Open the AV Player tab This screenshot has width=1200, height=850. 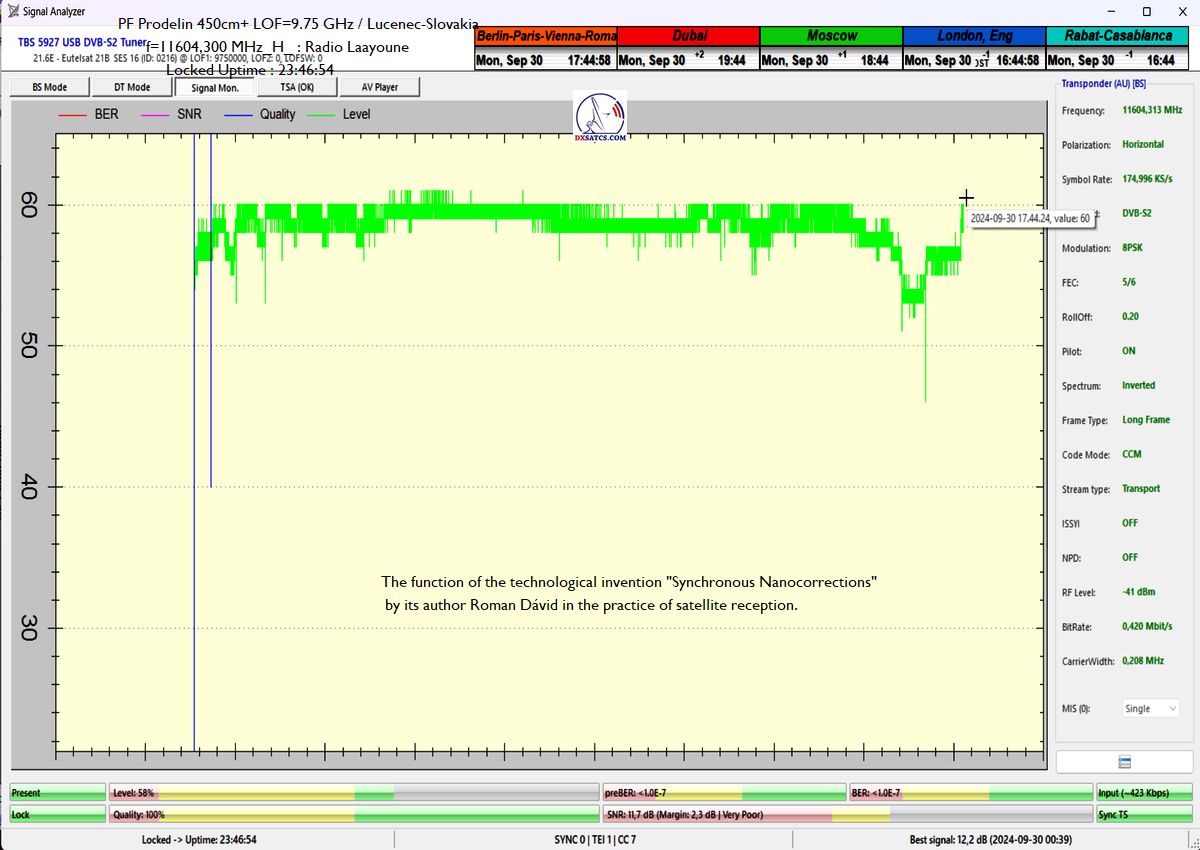click(379, 87)
